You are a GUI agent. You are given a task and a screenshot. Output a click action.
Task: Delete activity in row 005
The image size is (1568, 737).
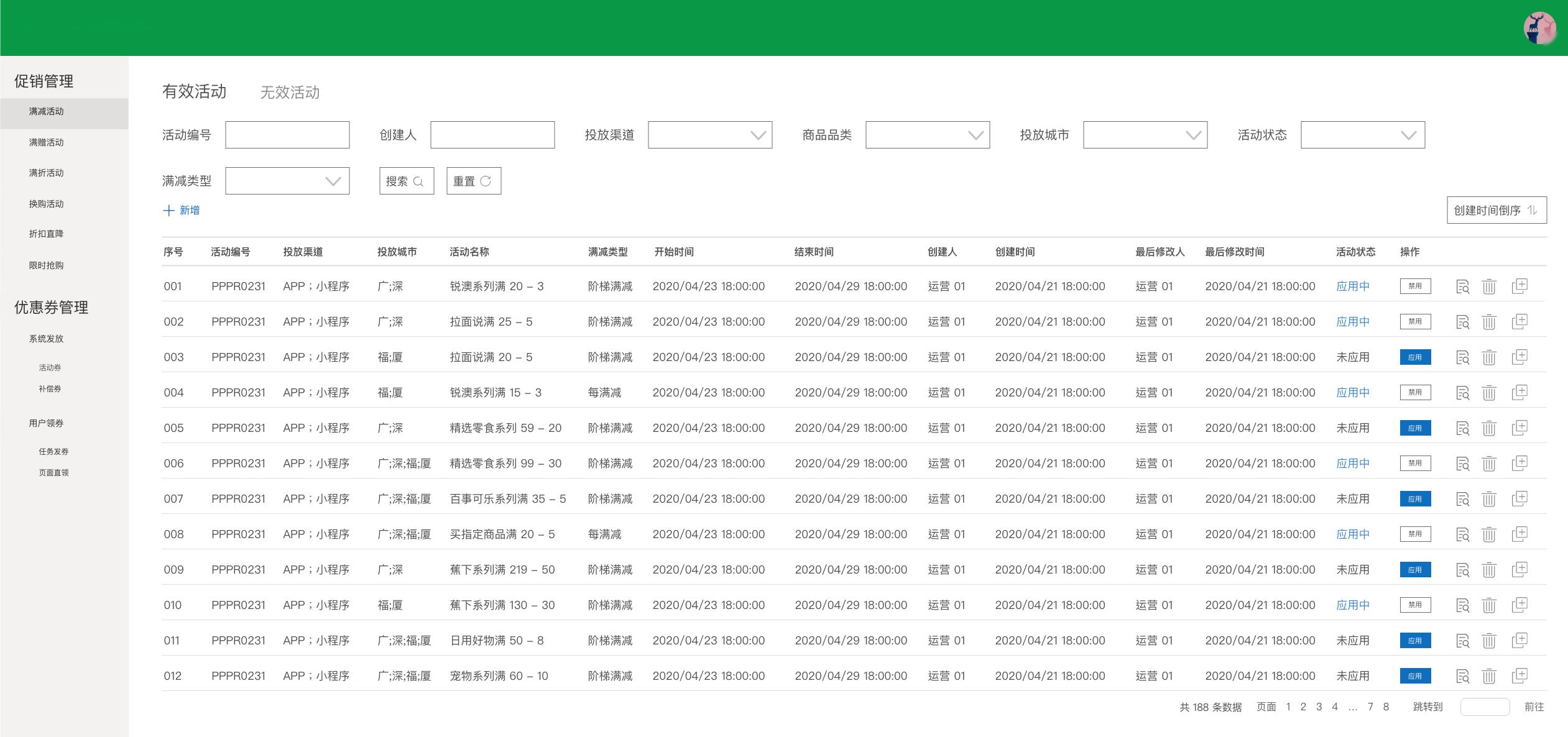pos(1489,428)
